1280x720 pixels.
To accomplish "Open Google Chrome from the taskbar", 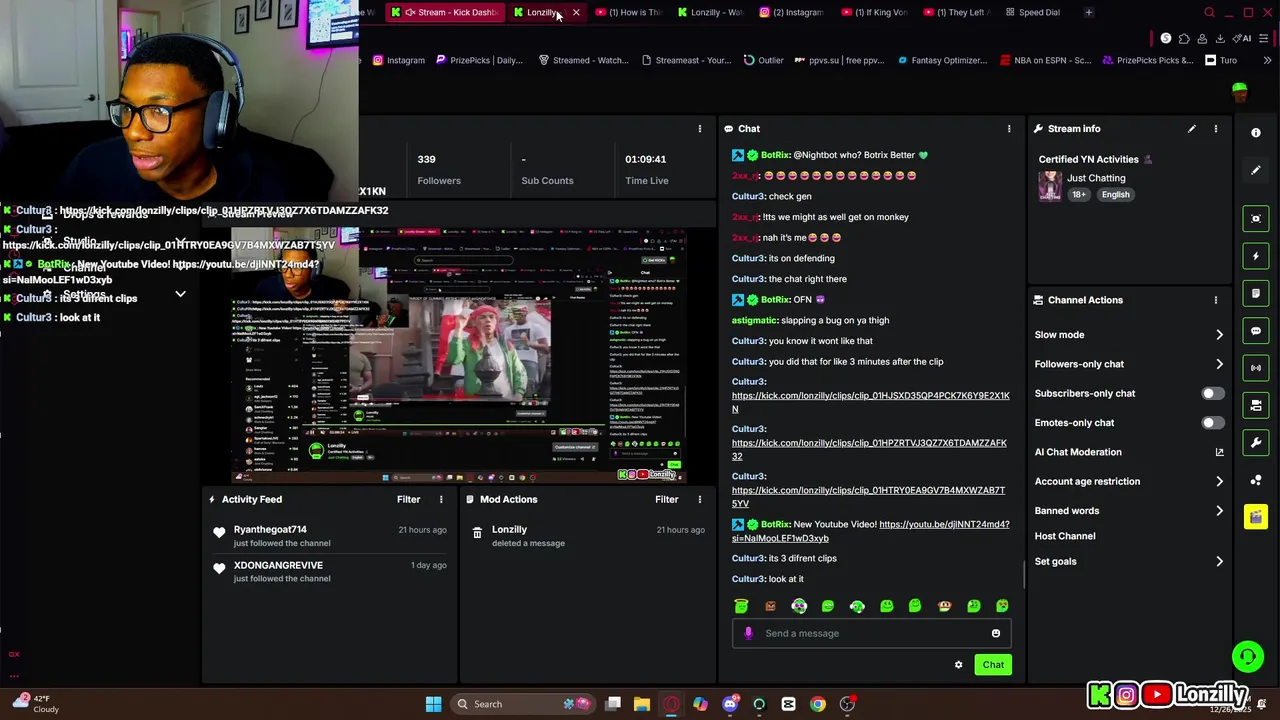I will (818, 704).
